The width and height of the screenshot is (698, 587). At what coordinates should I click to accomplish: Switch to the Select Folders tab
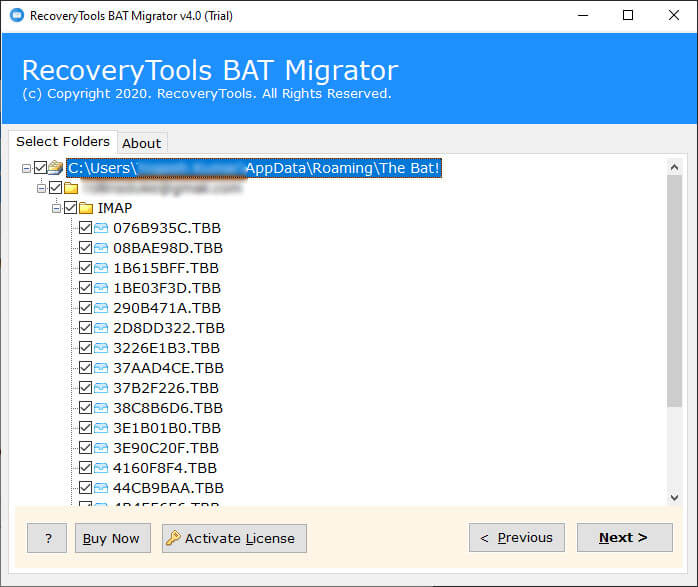[x=63, y=142]
